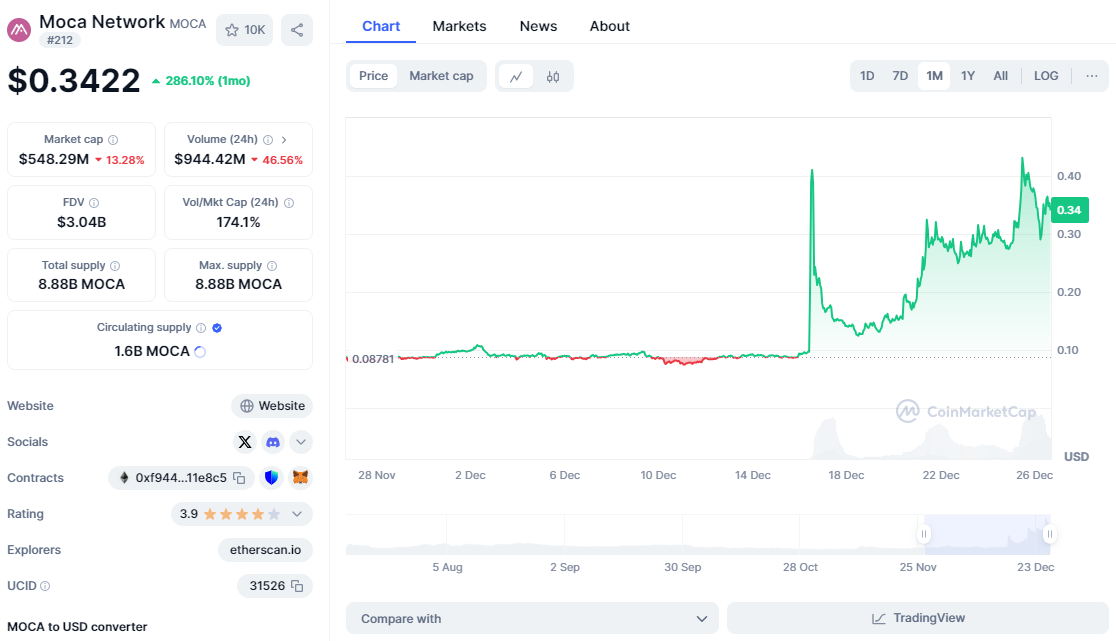This screenshot has width=1116, height=641.
Task: Open the etherscan.io explorer link
Action: (265, 550)
